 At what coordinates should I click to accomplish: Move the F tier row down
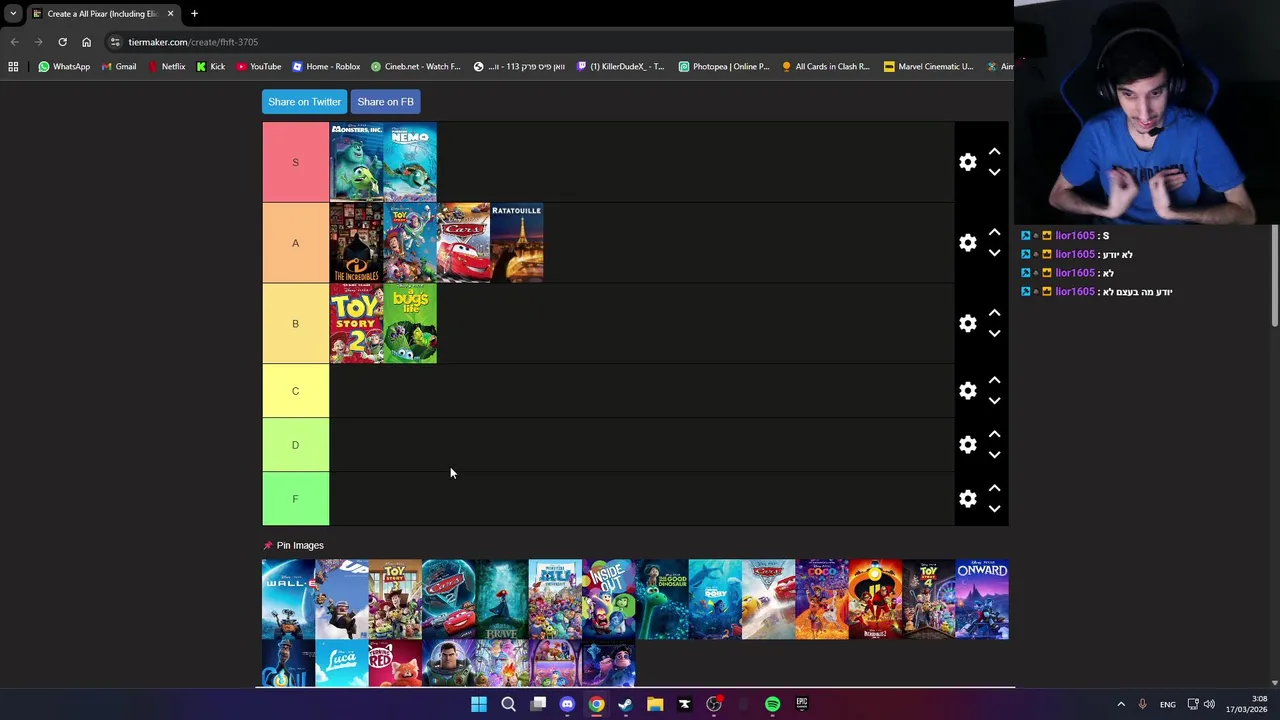[x=994, y=509]
